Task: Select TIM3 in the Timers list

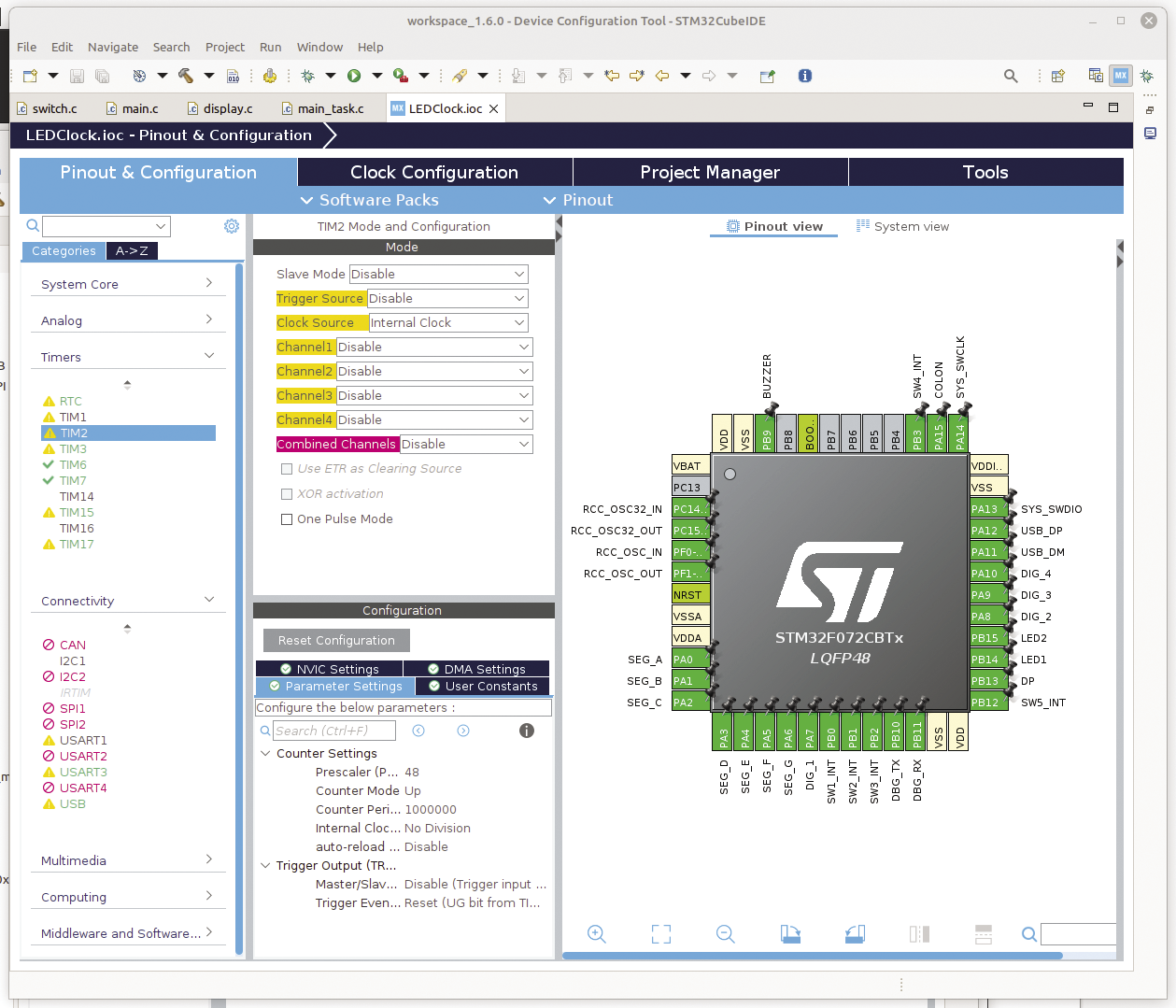Action: 73,448
